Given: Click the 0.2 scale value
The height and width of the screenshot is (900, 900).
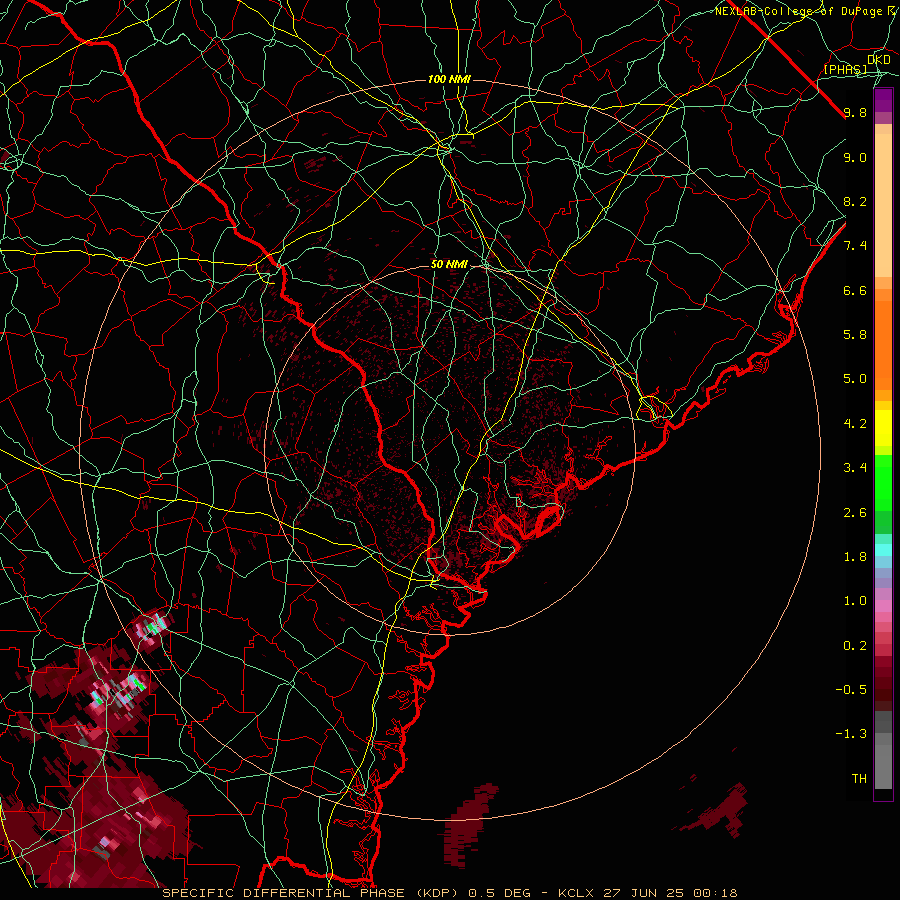Looking at the screenshot, I should [855, 646].
